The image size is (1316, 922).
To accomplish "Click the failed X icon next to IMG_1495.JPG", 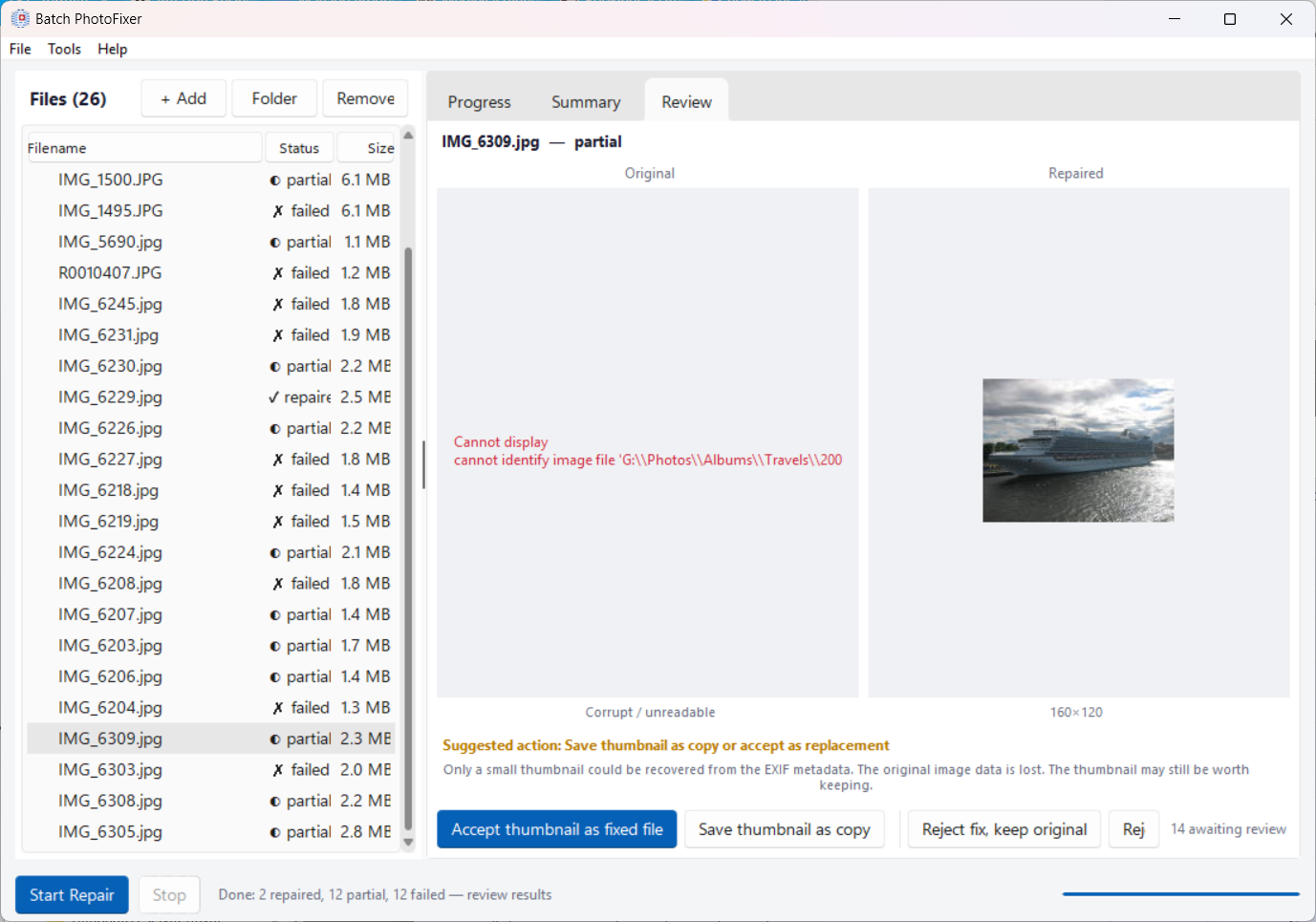I will pos(277,210).
